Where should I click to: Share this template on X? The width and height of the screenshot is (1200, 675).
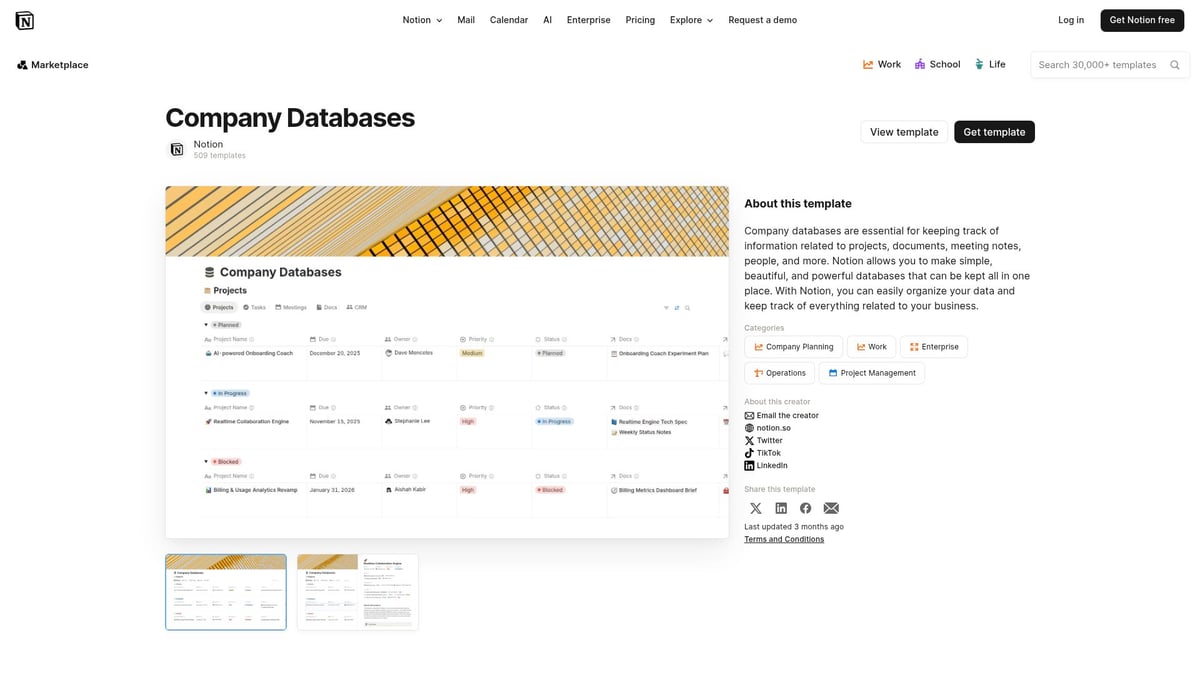(x=755, y=507)
